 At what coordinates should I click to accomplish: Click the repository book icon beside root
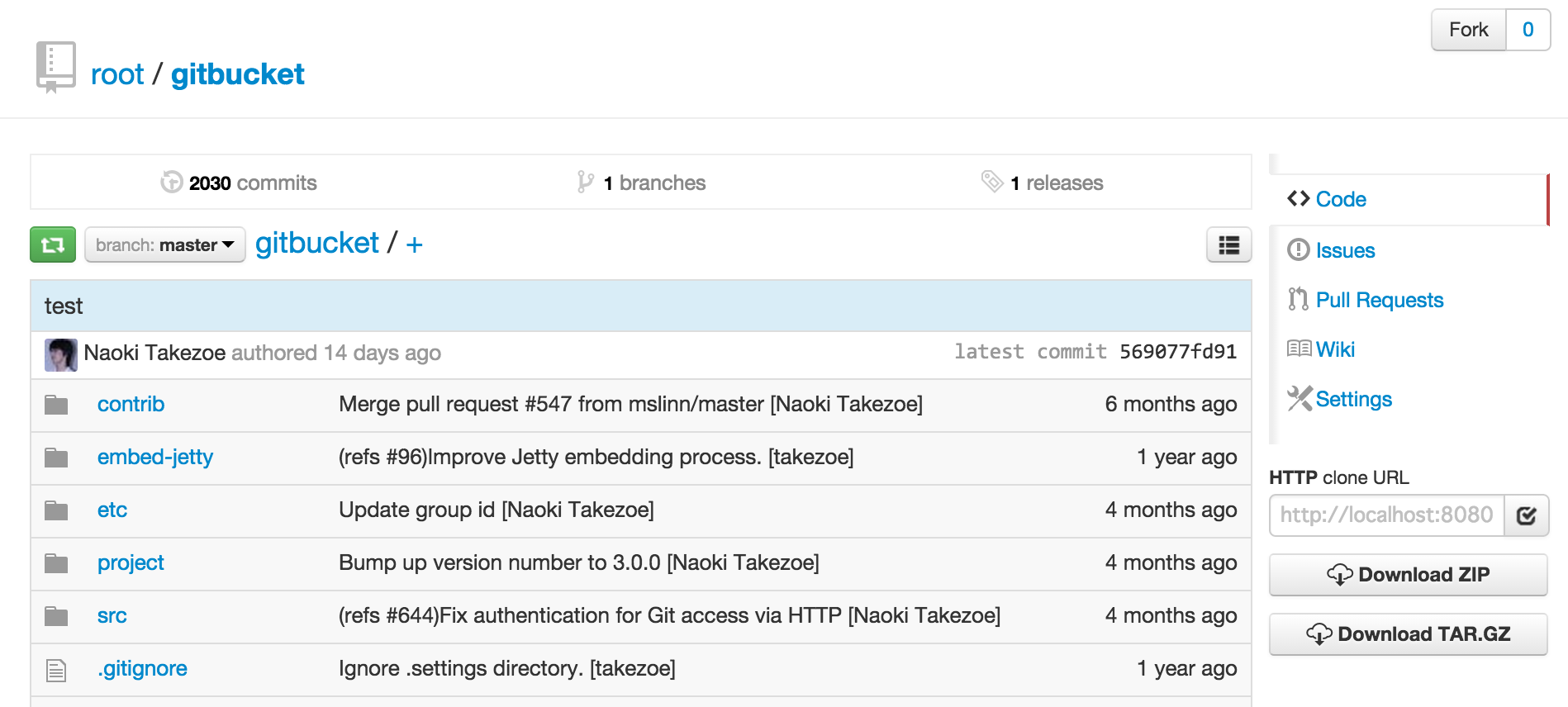pyautogui.click(x=55, y=67)
